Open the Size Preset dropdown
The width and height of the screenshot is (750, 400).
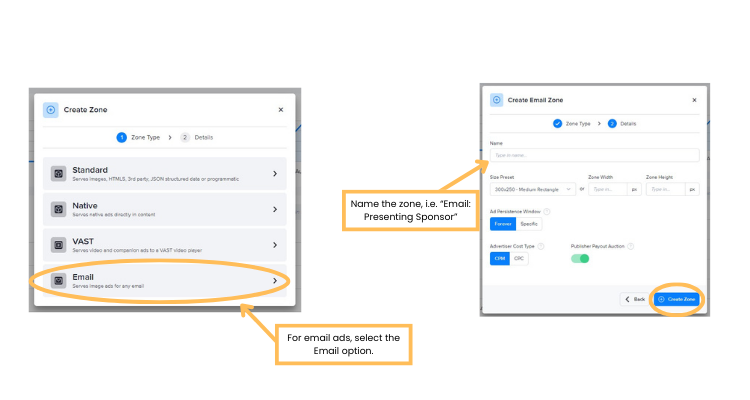click(x=532, y=188)
